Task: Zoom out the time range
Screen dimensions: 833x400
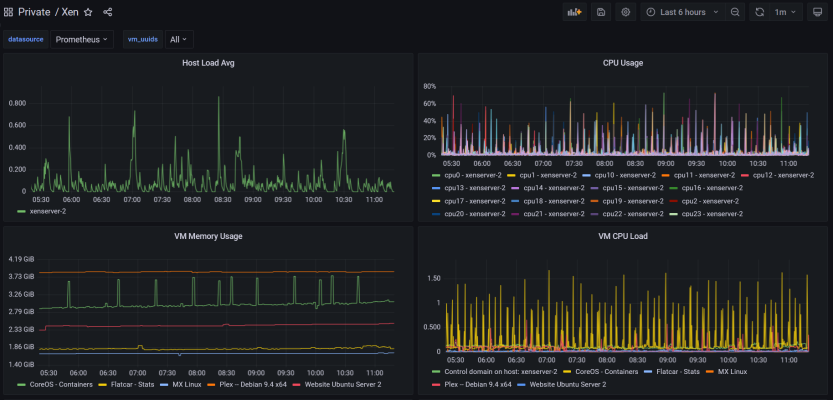Action: tap(735, 12)
